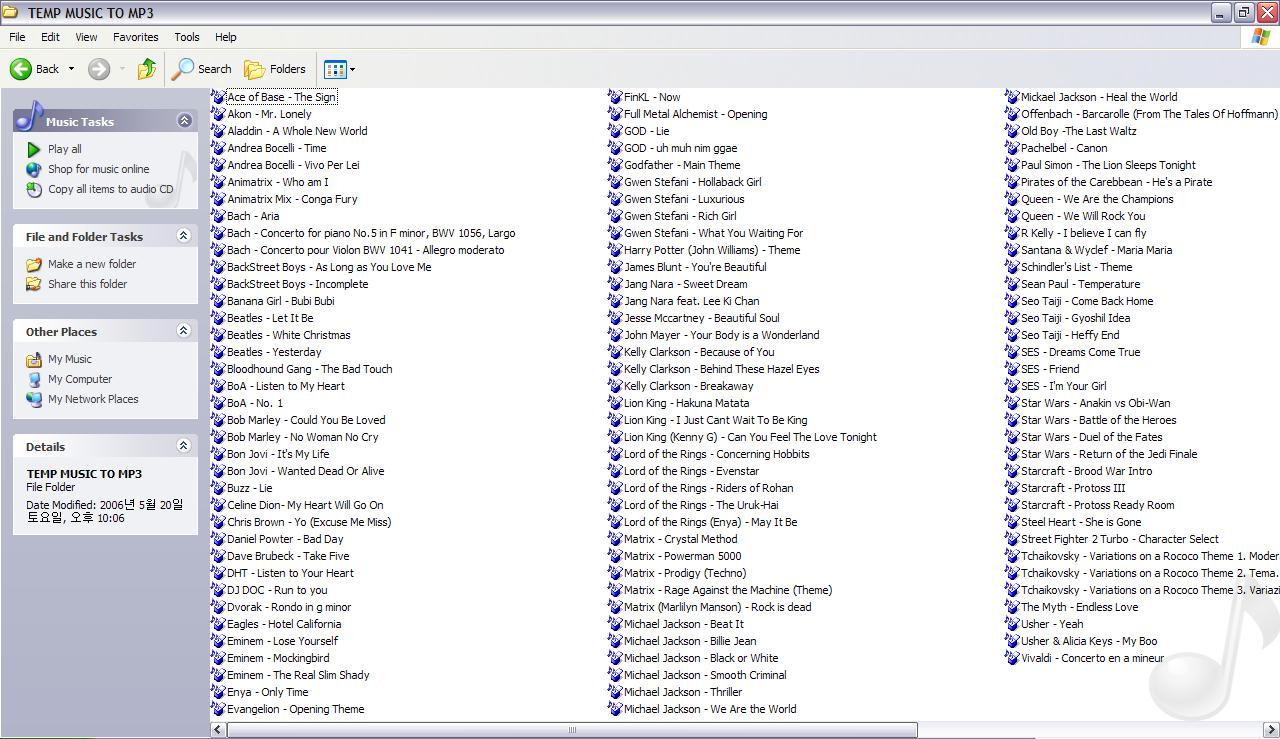1280x739 pixels.
Task: Select the Lion King - Hakuna Matata file icon
Action: click(x=615, y=403)
